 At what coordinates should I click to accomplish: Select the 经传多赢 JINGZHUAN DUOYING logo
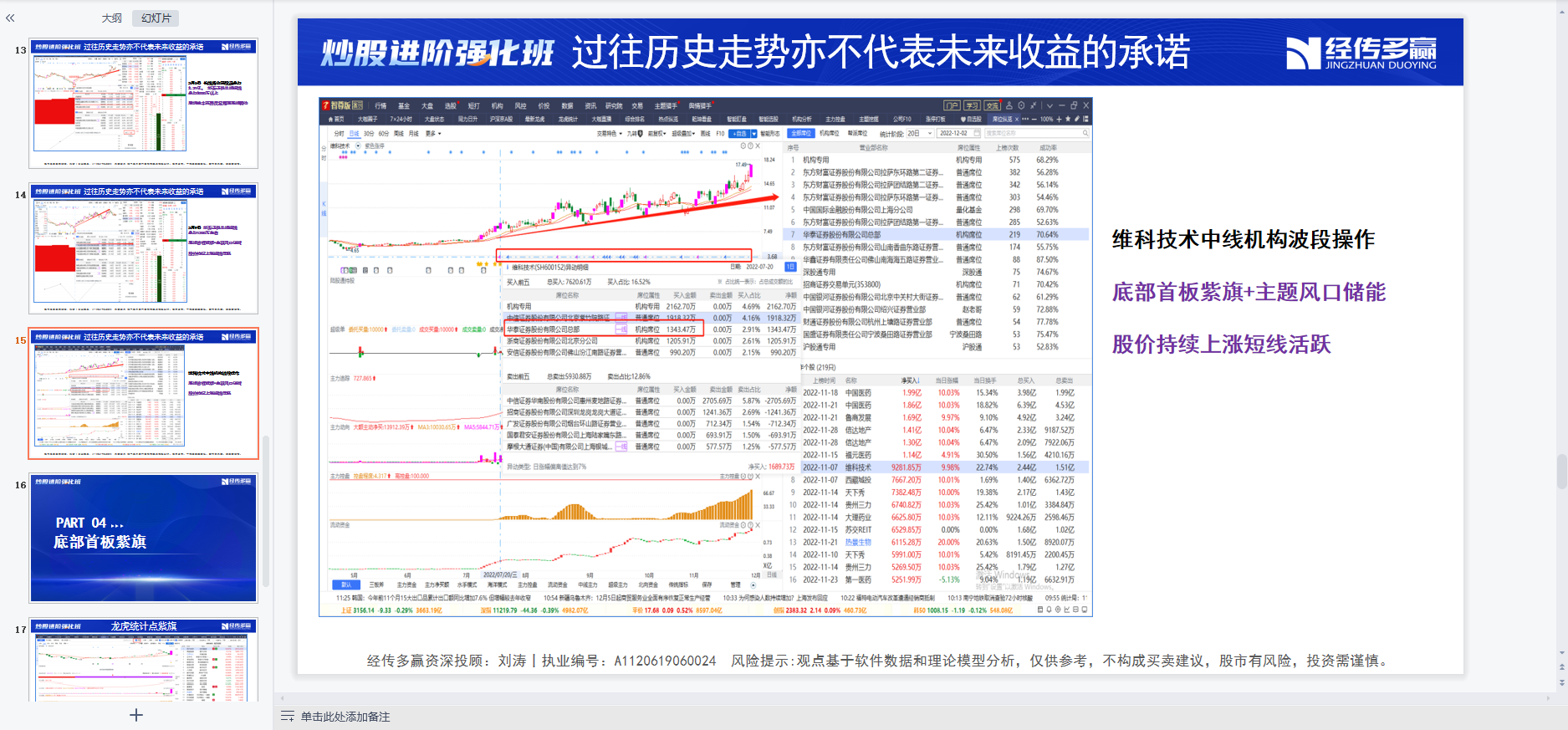1361,53
